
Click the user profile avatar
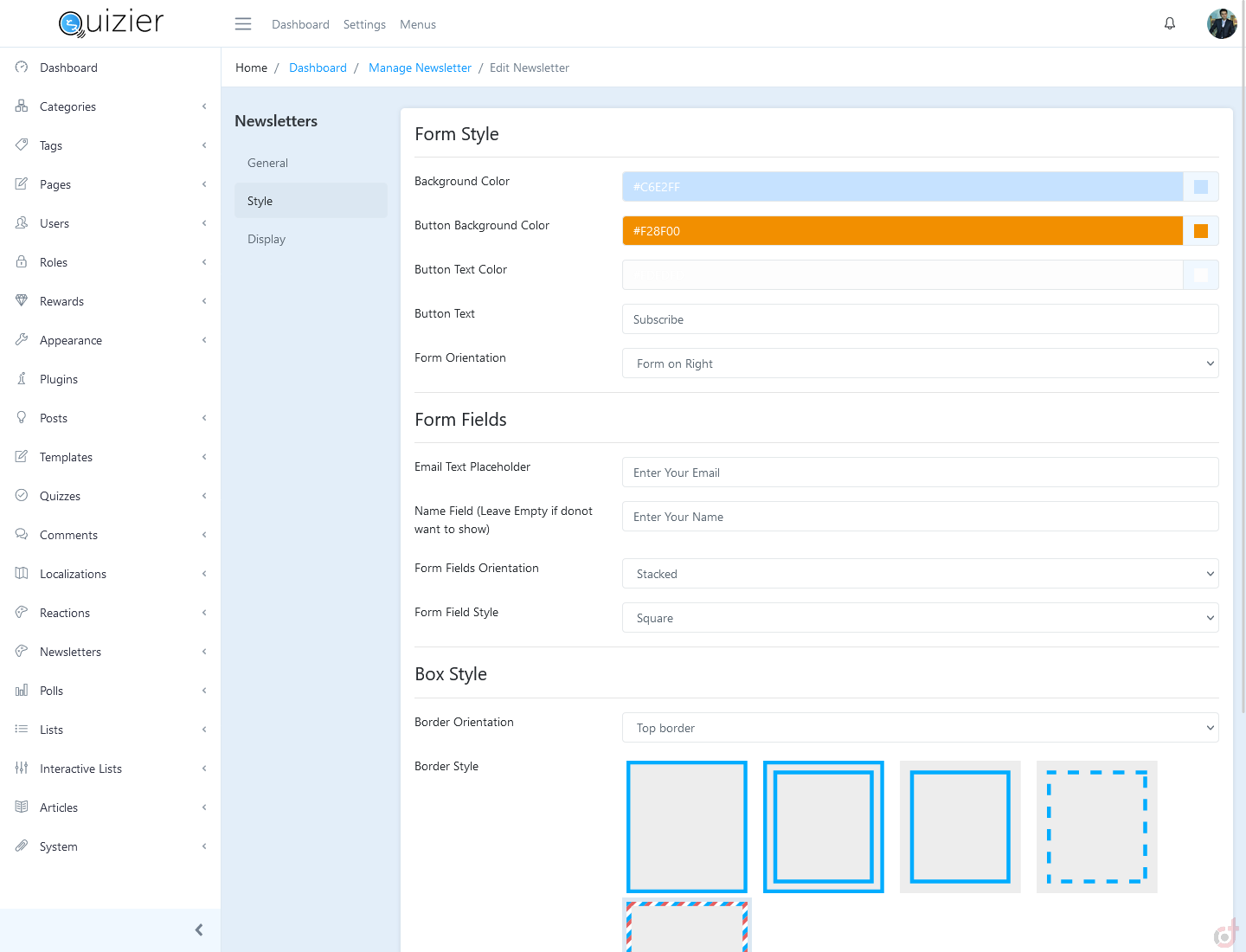click(x=1221, y=24)
